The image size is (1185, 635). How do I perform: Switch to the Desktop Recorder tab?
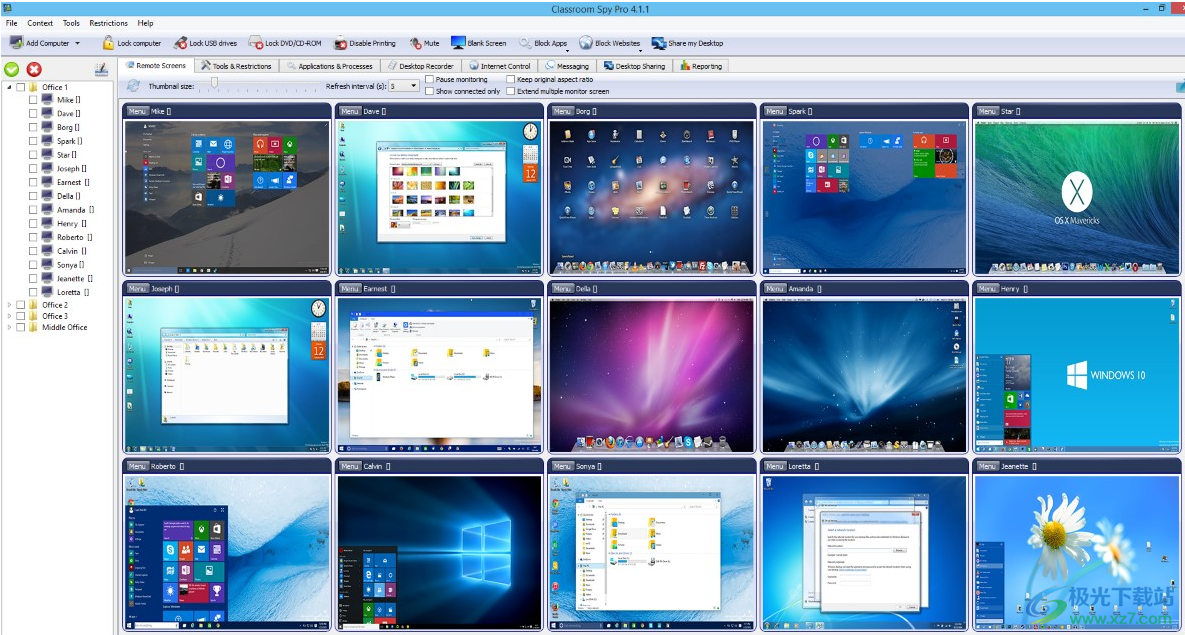(x=421, y=66)
